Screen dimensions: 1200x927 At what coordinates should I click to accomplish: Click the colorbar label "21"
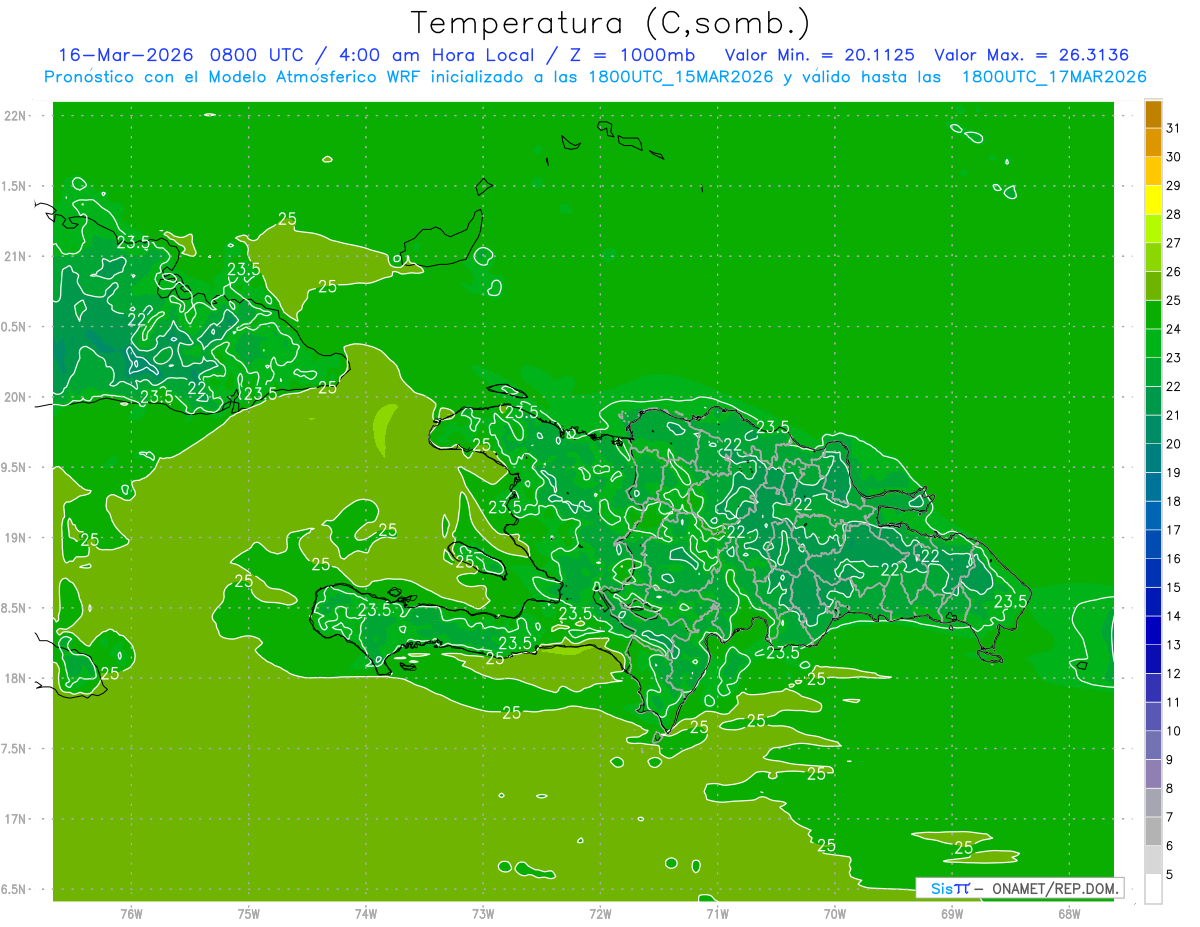pos(1173,415)
